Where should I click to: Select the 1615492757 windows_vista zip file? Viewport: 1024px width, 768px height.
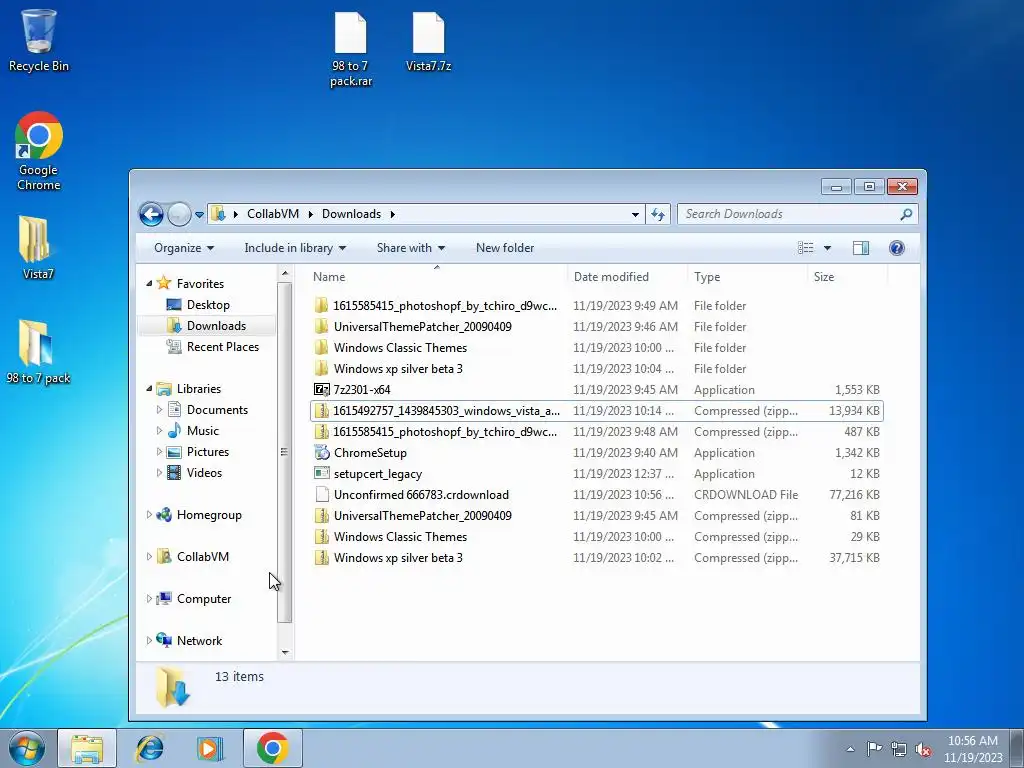[596, 411]
